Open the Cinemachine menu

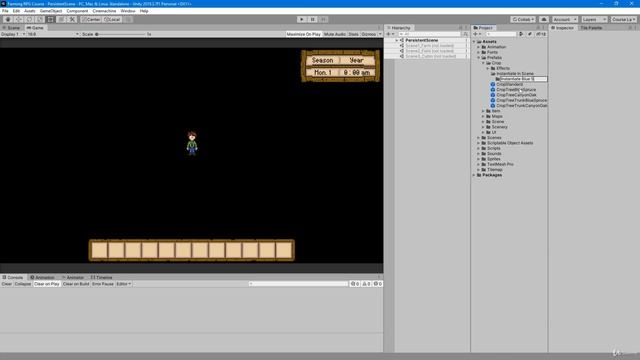[104, 11]
